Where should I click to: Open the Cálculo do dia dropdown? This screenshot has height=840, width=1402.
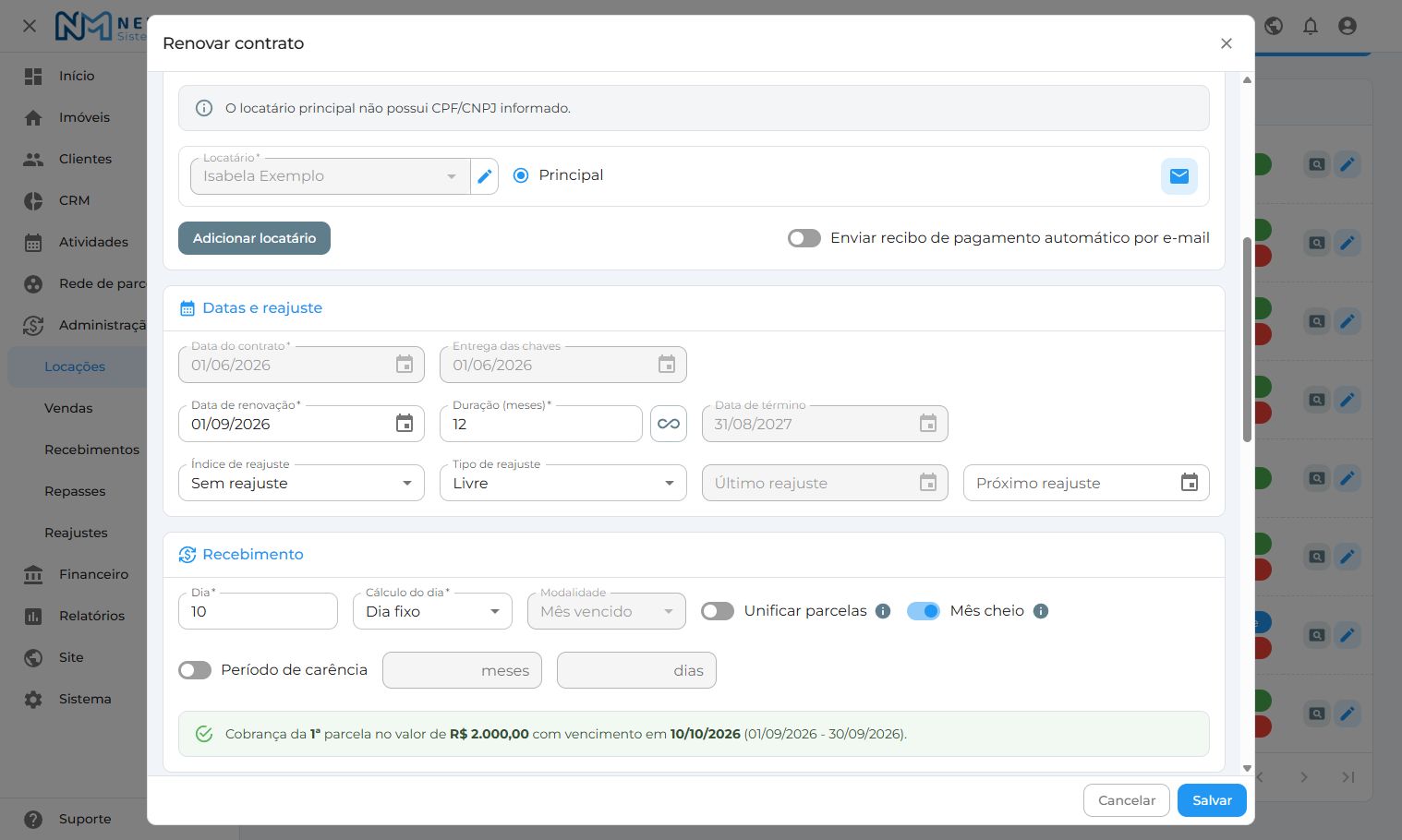click(432, 611)
